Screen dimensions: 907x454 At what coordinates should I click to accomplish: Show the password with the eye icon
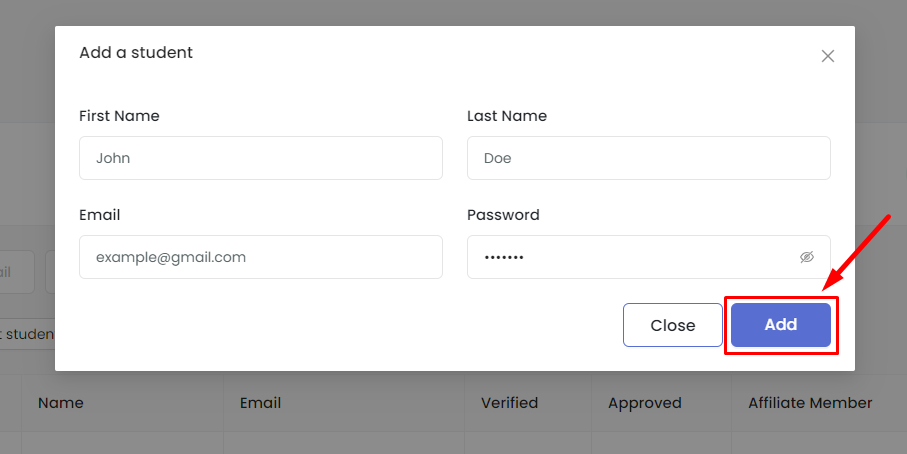(807, 257)
